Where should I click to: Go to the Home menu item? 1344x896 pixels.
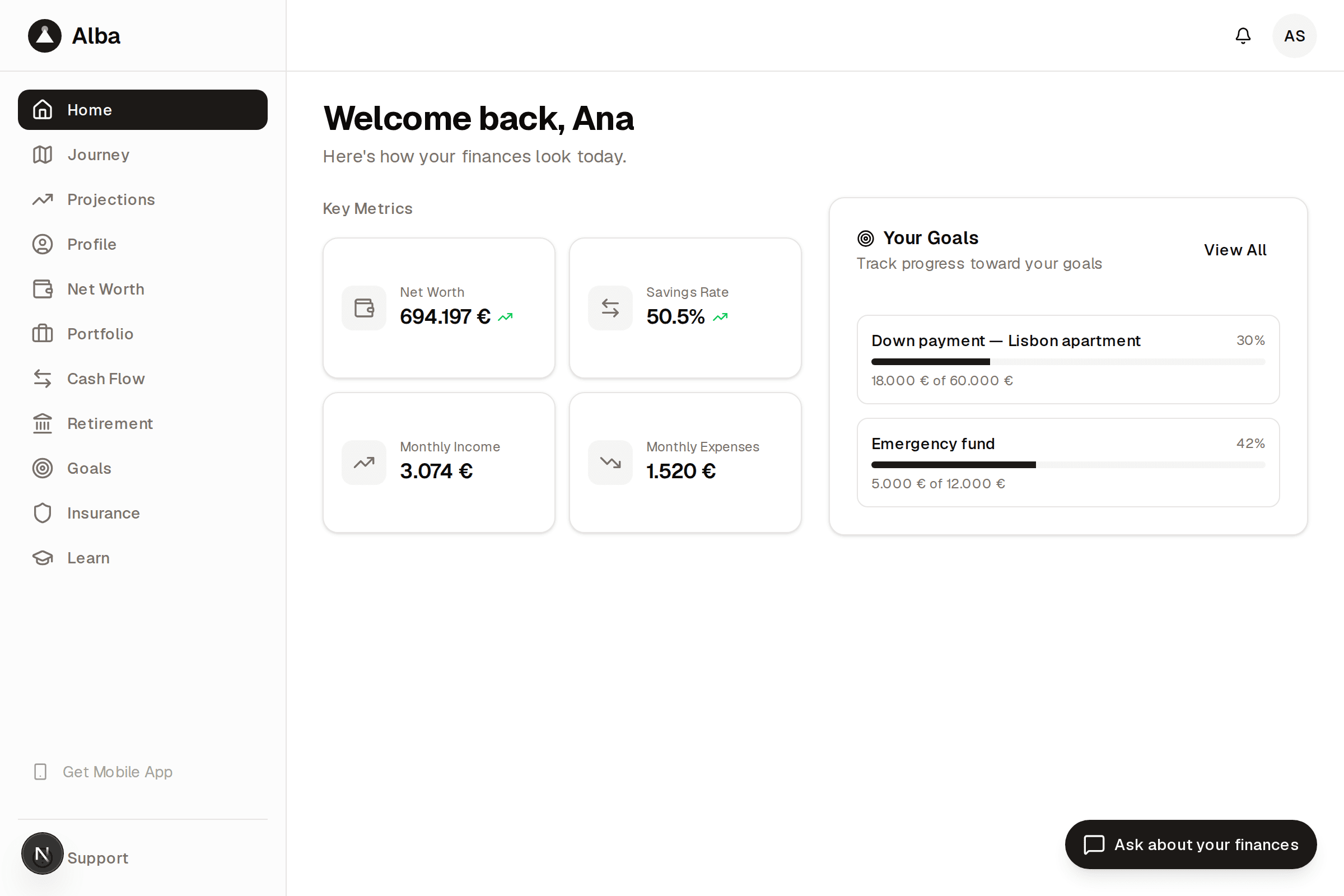(143, 110)
